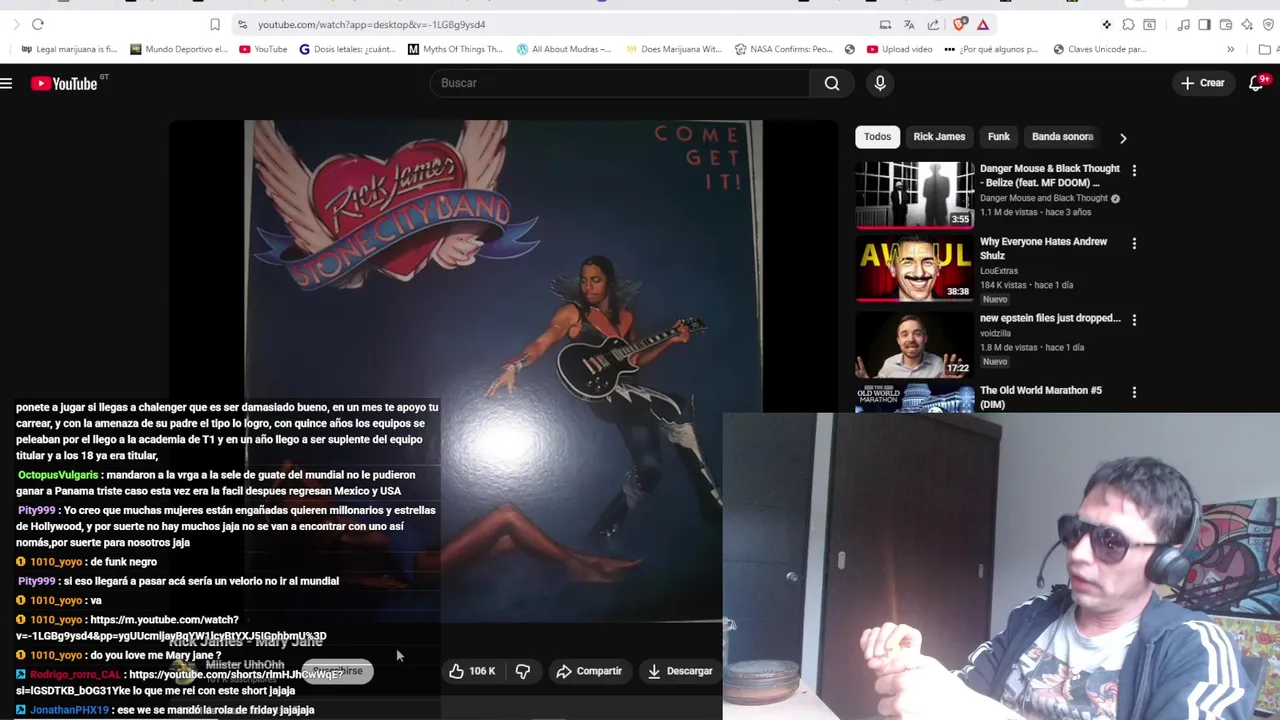This screenshot has height=720, width=1280.
Task: Expand next category chips with right arrow
Action: pyautogui.click(x=1123, y=138)
